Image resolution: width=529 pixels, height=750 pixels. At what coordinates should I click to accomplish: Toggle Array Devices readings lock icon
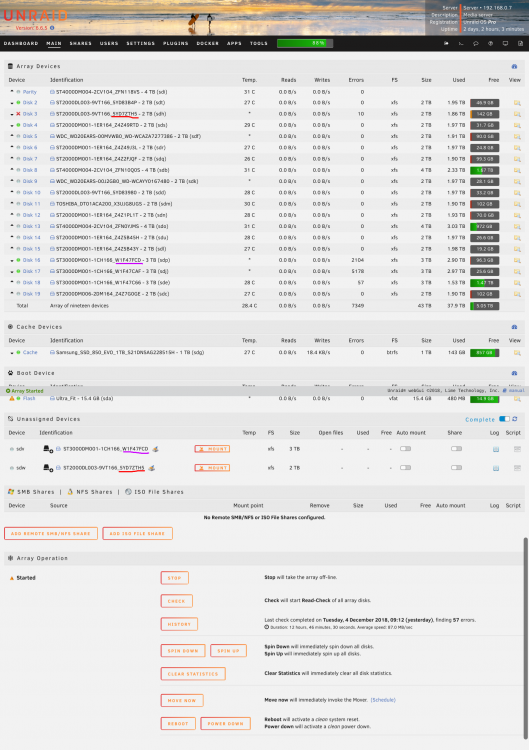pos(514,66)
